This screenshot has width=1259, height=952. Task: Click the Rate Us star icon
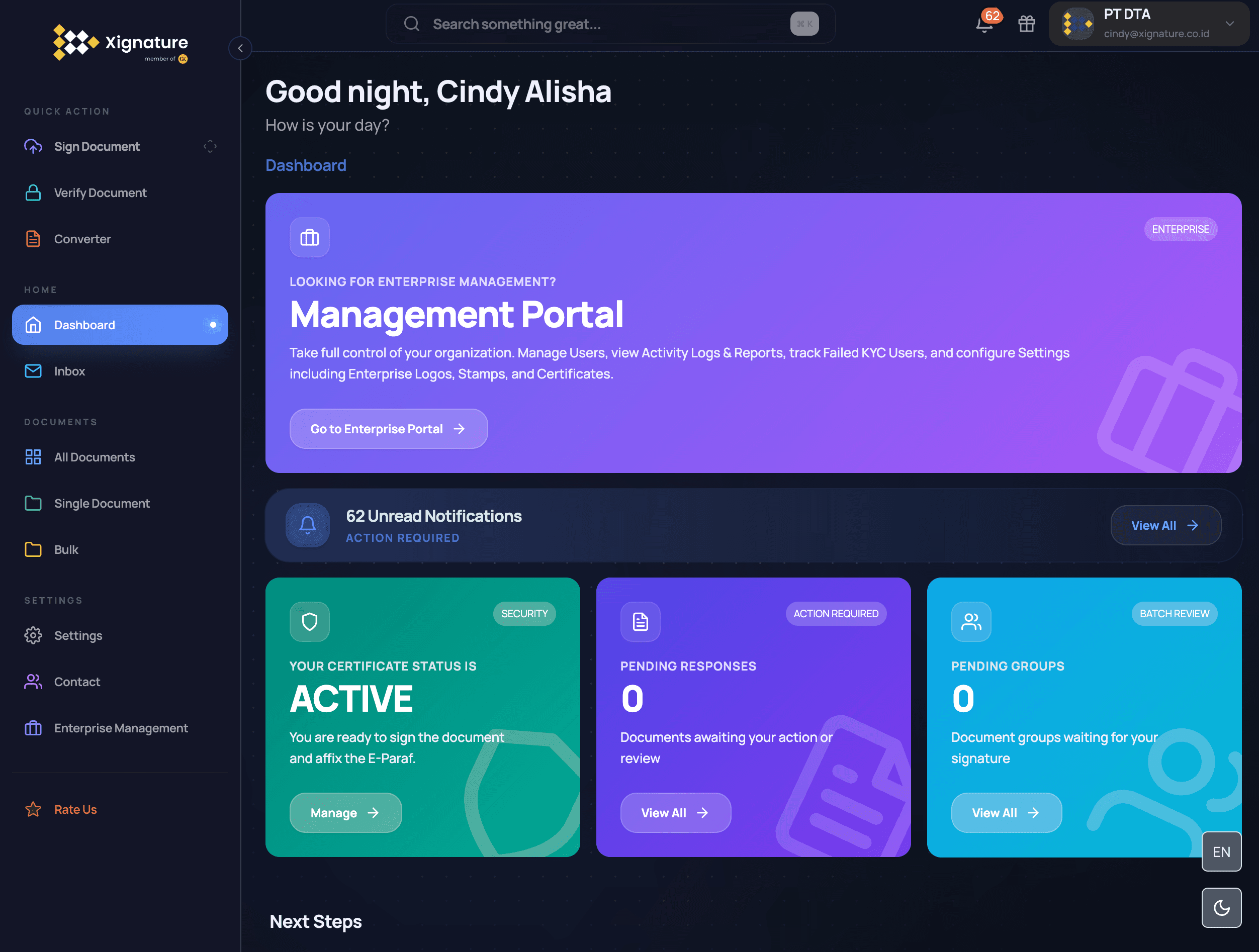click(x=33, y=809)
